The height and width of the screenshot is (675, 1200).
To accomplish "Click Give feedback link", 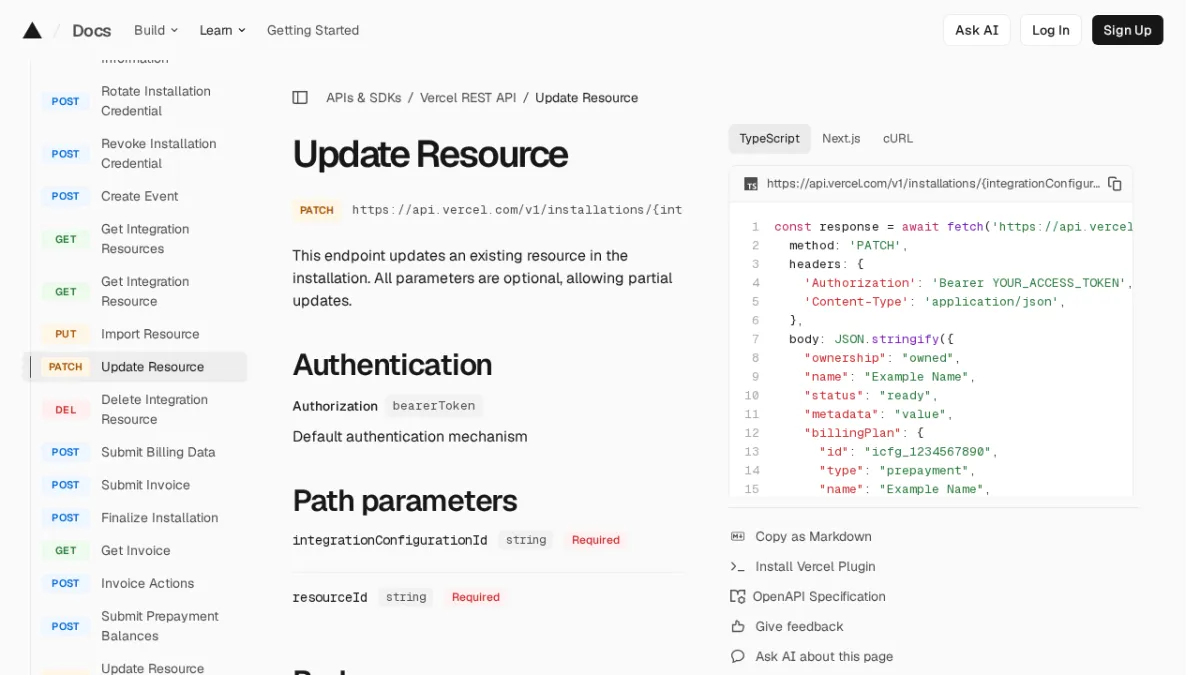I will [x=799, y=627].
